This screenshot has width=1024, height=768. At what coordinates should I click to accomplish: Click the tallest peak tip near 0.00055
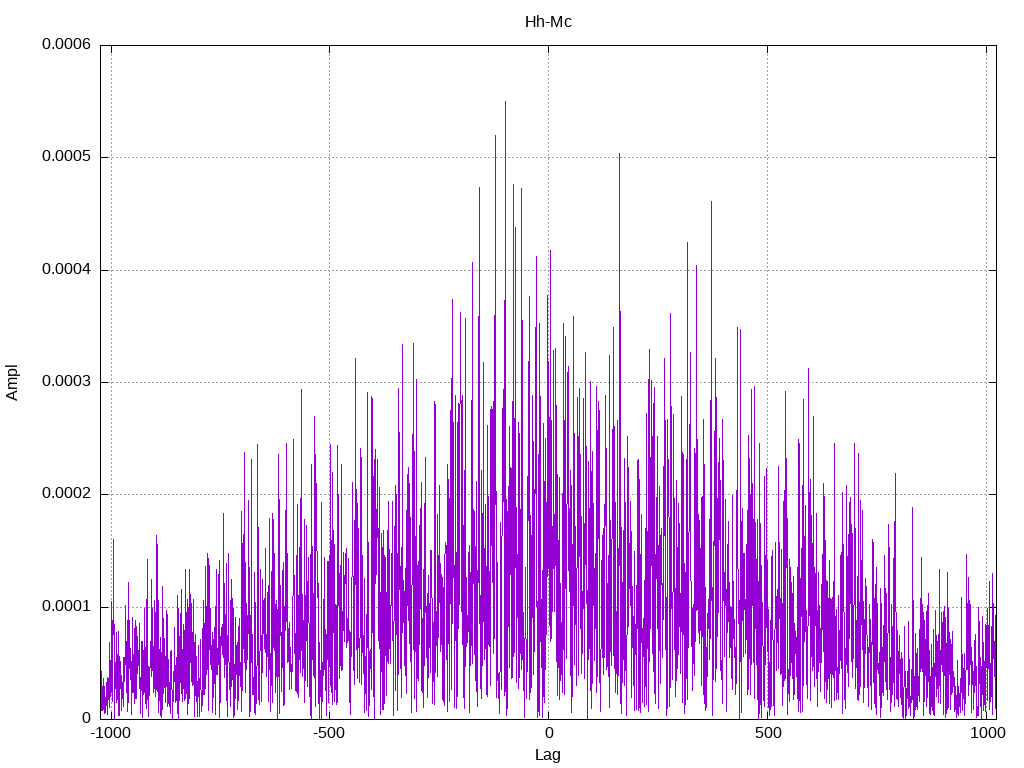click(x=505, y=102)
